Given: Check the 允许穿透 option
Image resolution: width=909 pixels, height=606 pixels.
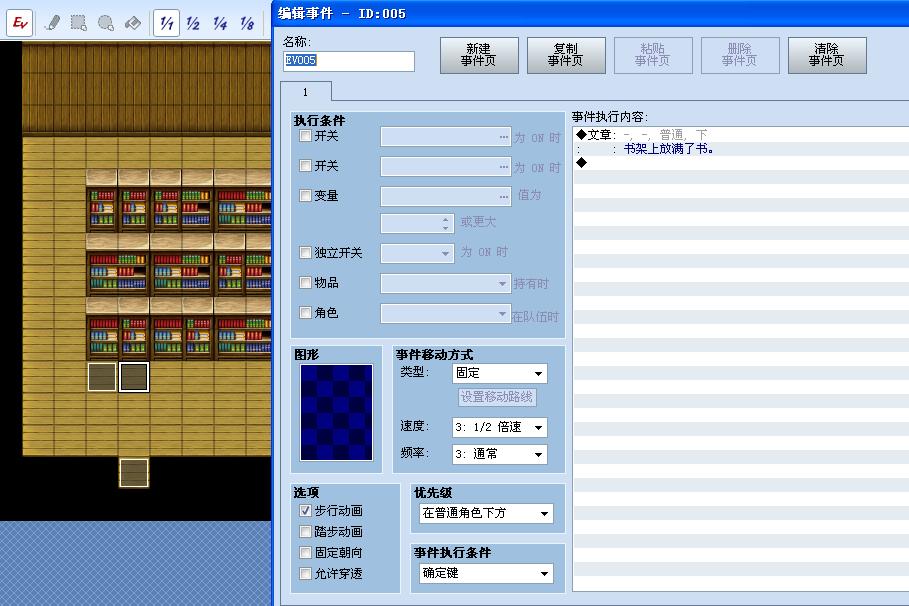Looking at the screenshot, I should (x=306, y=573).
